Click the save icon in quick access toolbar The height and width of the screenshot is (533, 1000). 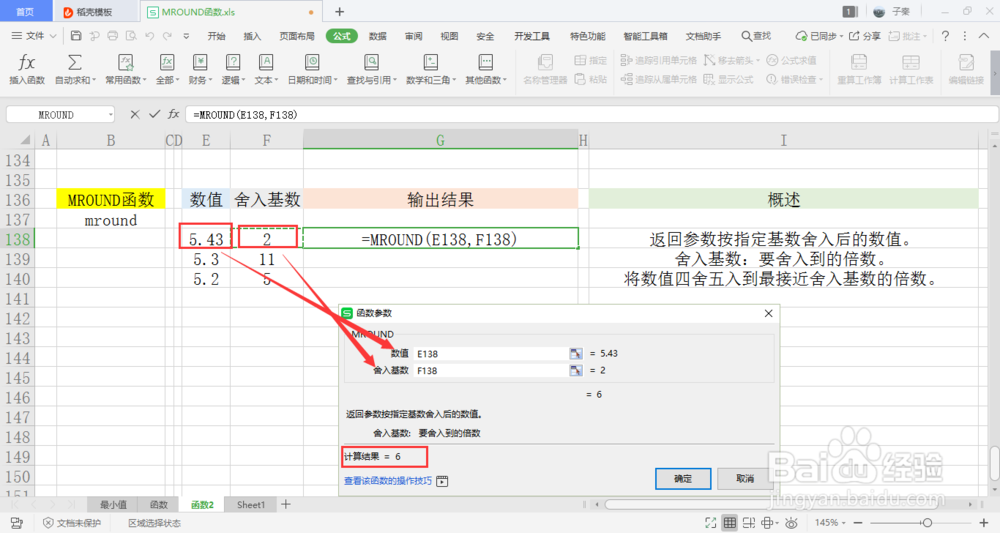coord(76,36)
